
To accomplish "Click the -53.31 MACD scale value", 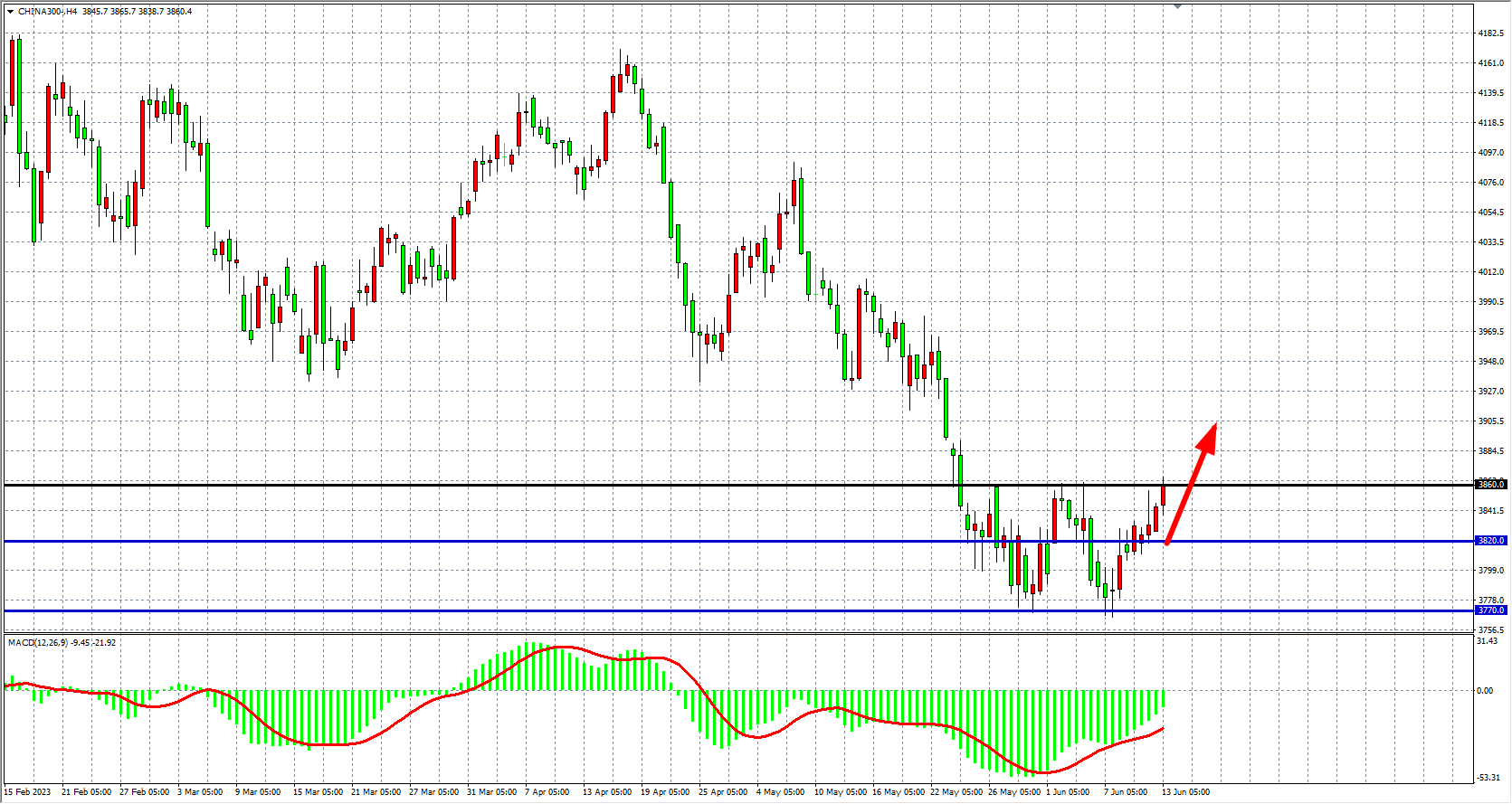I will pos(1488,778).
